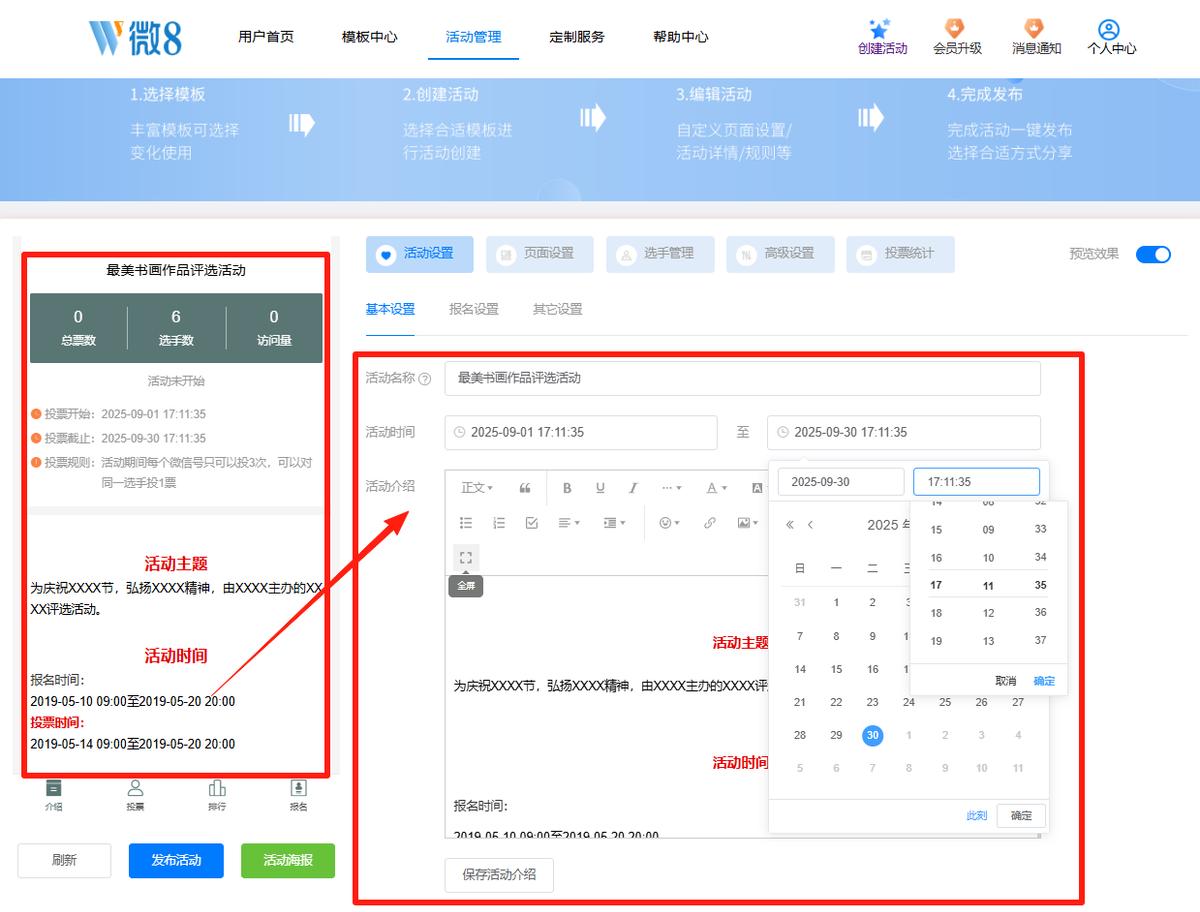The height and width of the screenshot is (912, 1200).
Task: Show the help tip beside 活动名称
Action: pyautogui.click(x=425, y=379)
